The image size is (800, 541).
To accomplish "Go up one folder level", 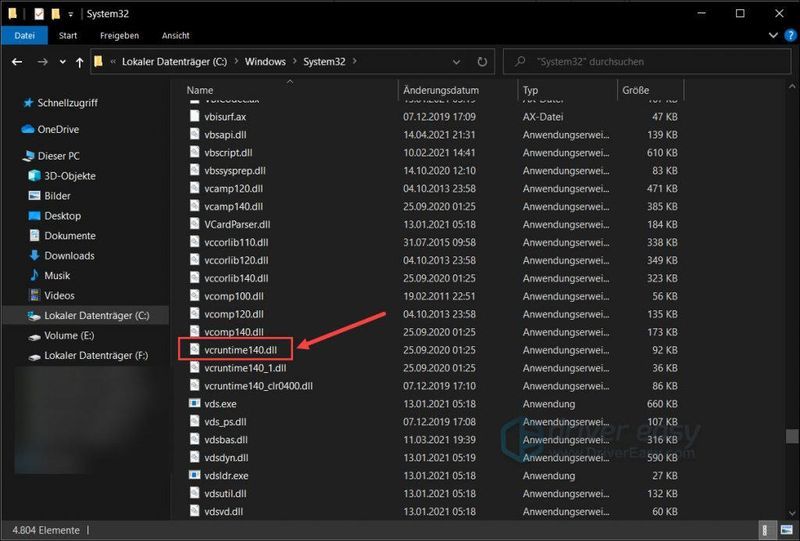I will pos(80,62).
